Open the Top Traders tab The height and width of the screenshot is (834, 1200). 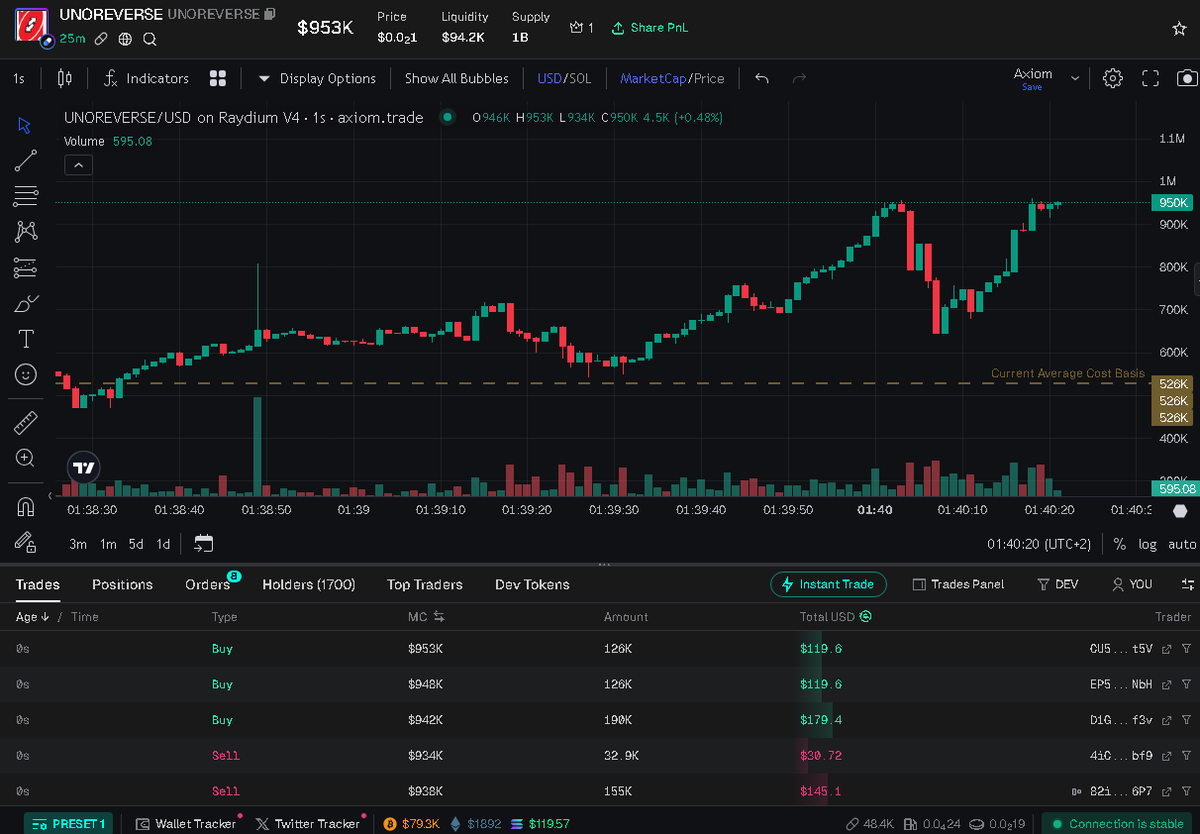[x=425, y=584]
